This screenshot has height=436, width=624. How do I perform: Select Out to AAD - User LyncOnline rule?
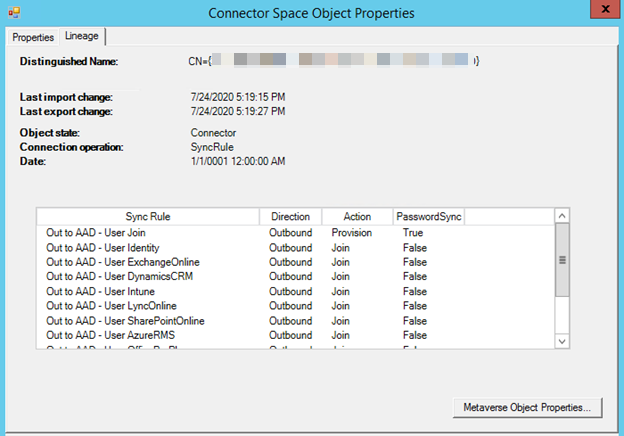[x=295, y=306]
